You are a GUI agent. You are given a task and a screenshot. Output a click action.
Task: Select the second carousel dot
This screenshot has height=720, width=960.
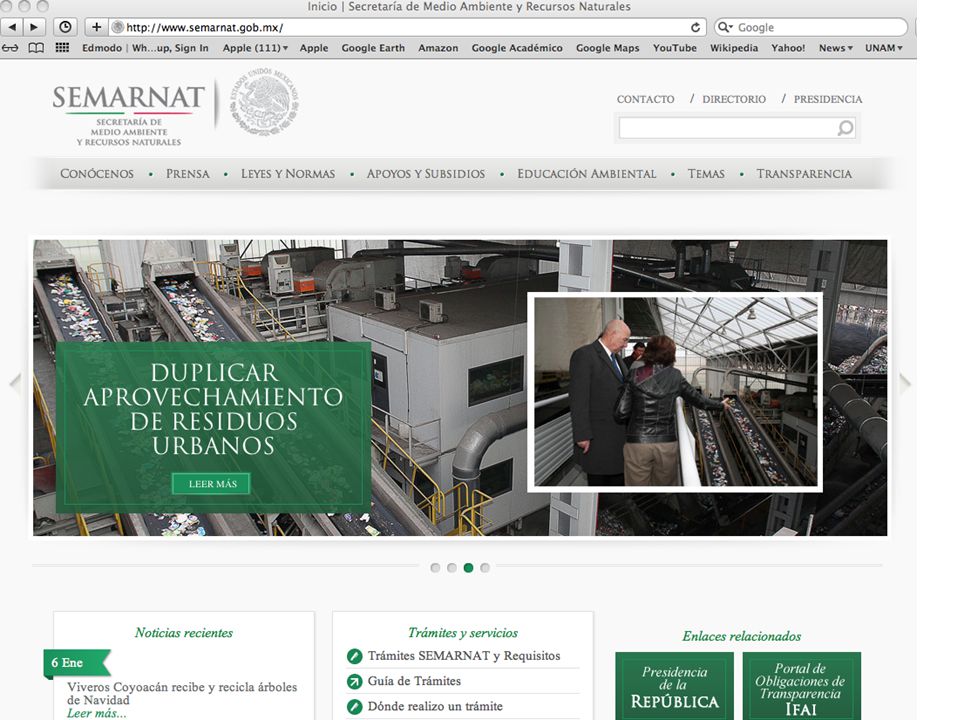(452, 568)
